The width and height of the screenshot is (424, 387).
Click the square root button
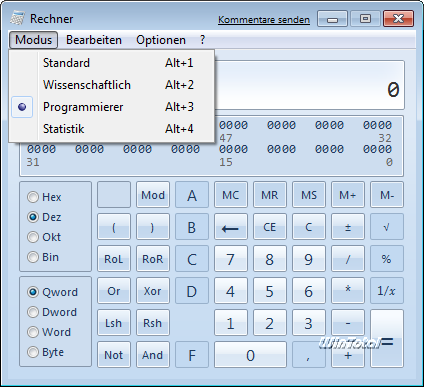click(x=387, y=227)
